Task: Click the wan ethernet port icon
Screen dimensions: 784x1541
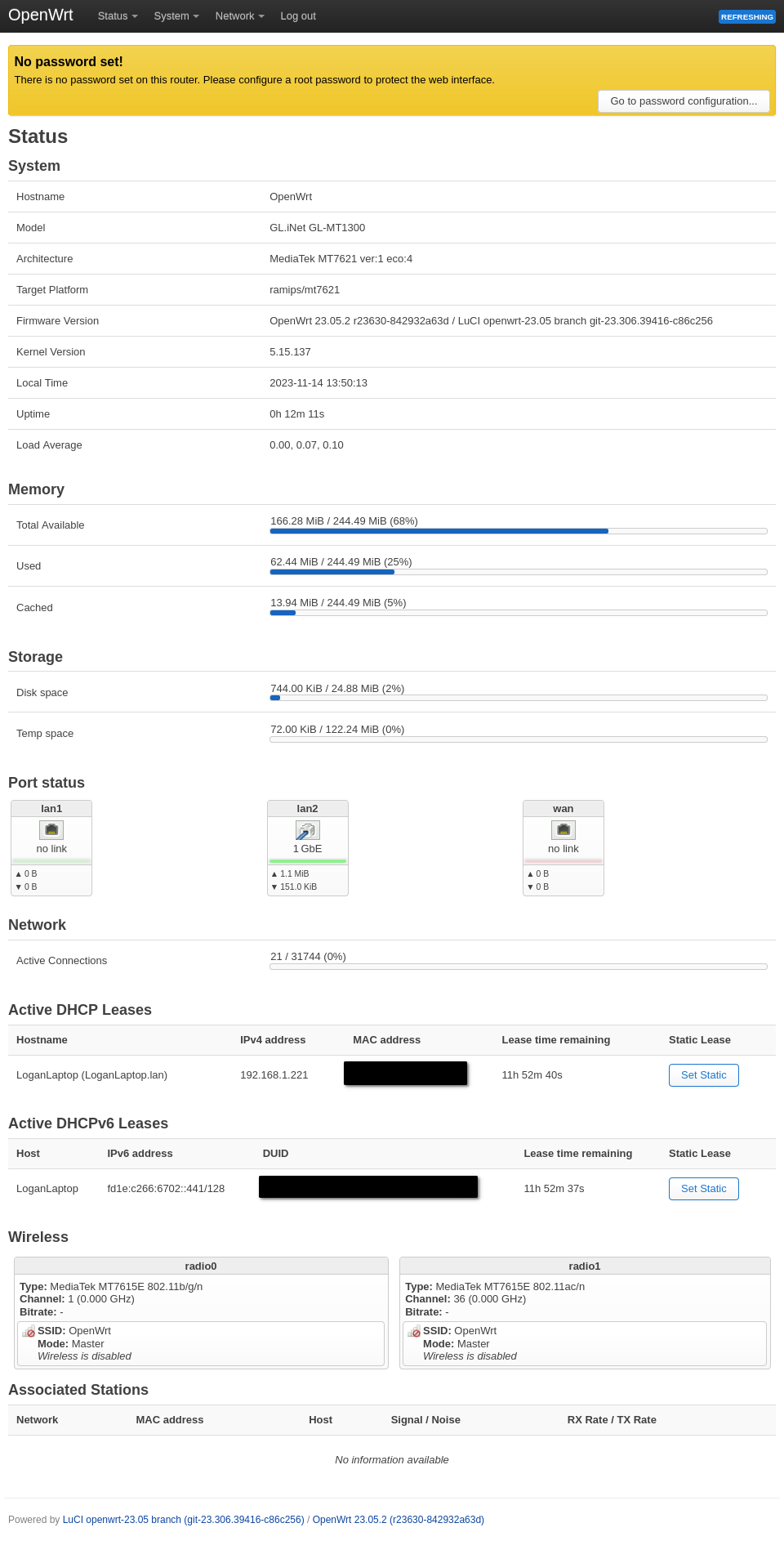Action: 563,829
